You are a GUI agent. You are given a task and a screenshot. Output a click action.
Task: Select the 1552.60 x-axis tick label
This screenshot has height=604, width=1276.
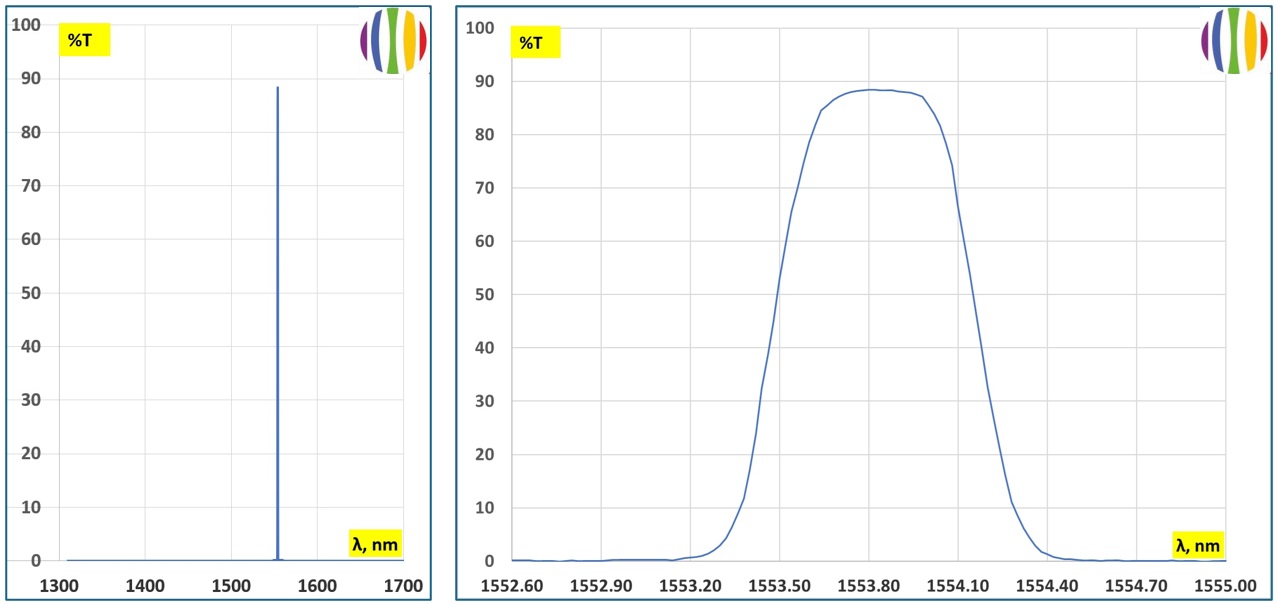click(512, 585)
